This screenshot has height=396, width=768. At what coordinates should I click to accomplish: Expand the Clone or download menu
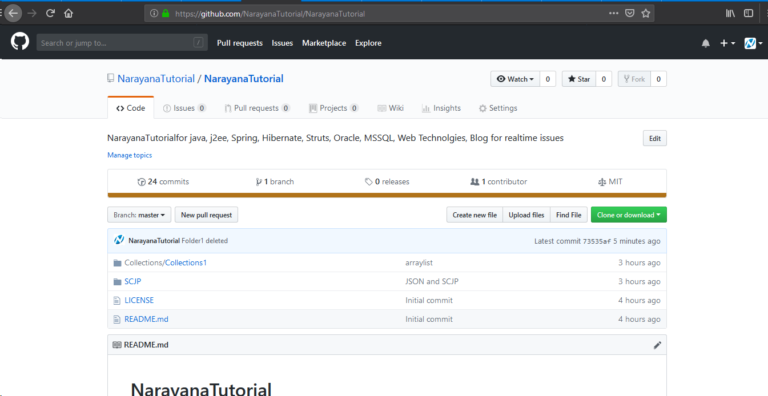(x=628, y=215)
